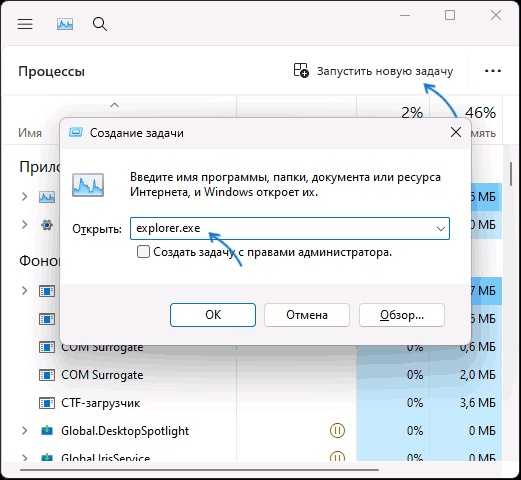Viewport: 521px width, 480px height.
Task: Click the Task Manager performance graph icon
Action: pyautogui.click(x=65, y=24)
